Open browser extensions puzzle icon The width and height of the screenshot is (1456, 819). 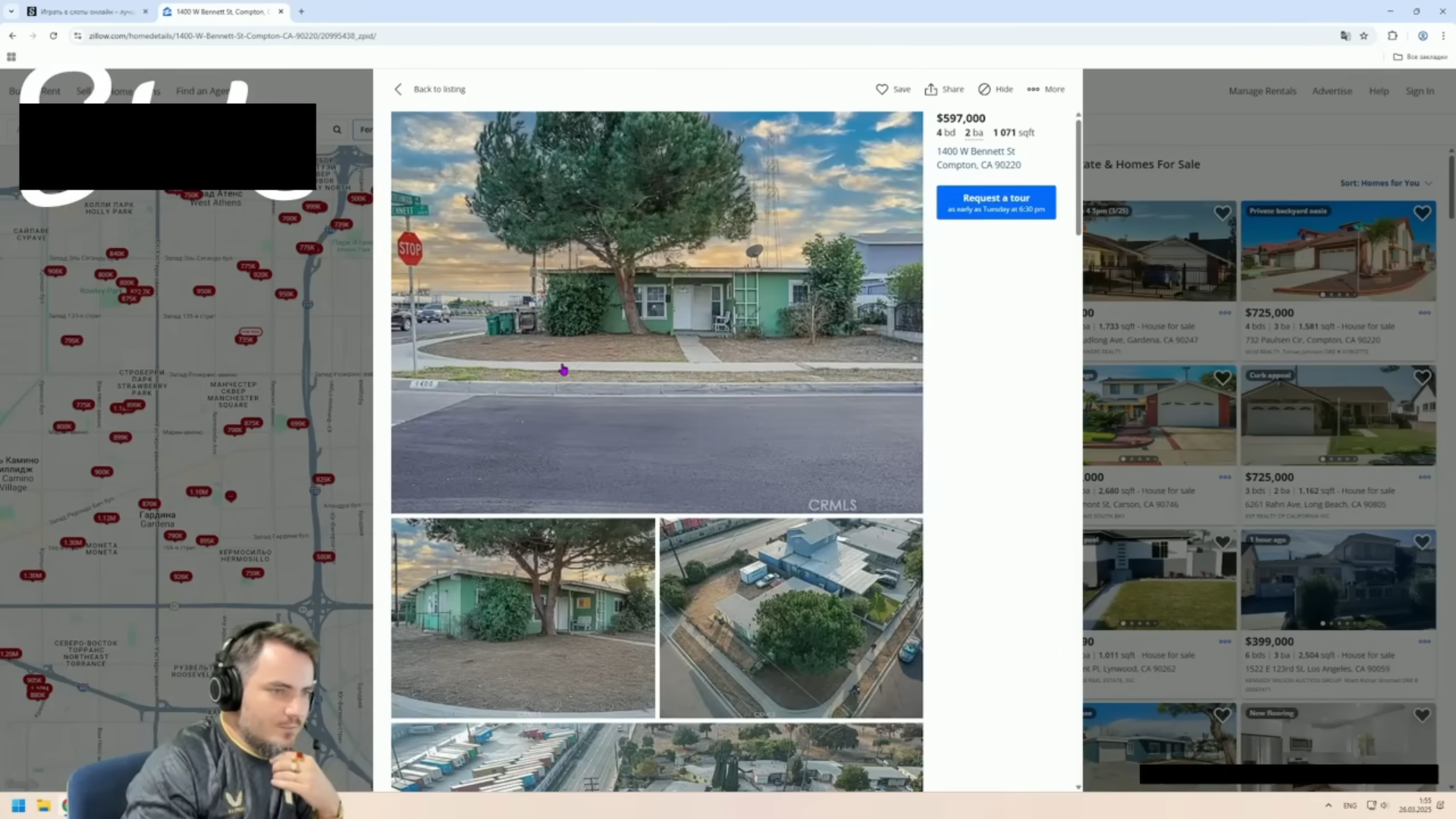(1392, 36)
